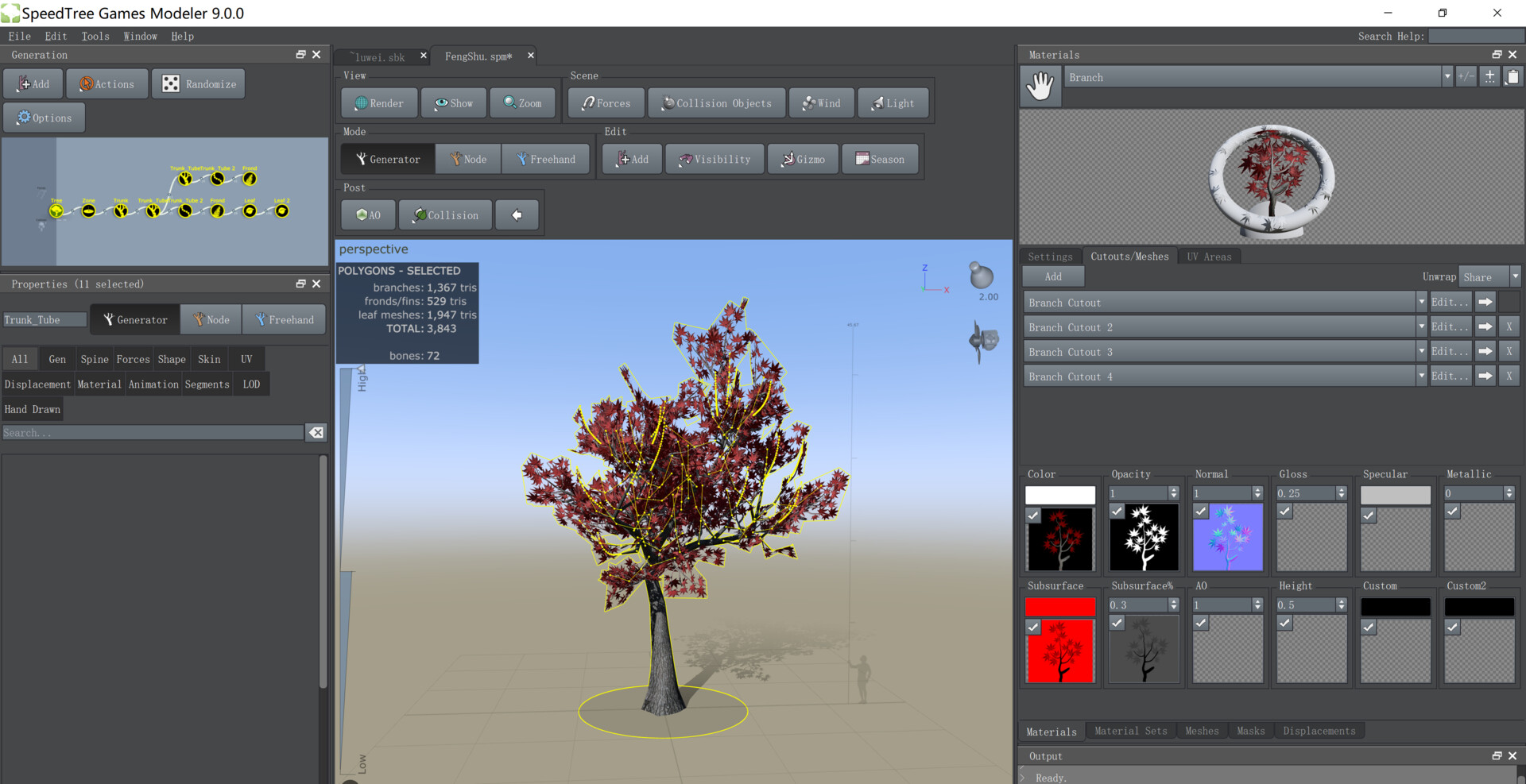Click the Add button under Cutouts/Meshes
Screen dimensions: 1526x784
point(1052,276)
